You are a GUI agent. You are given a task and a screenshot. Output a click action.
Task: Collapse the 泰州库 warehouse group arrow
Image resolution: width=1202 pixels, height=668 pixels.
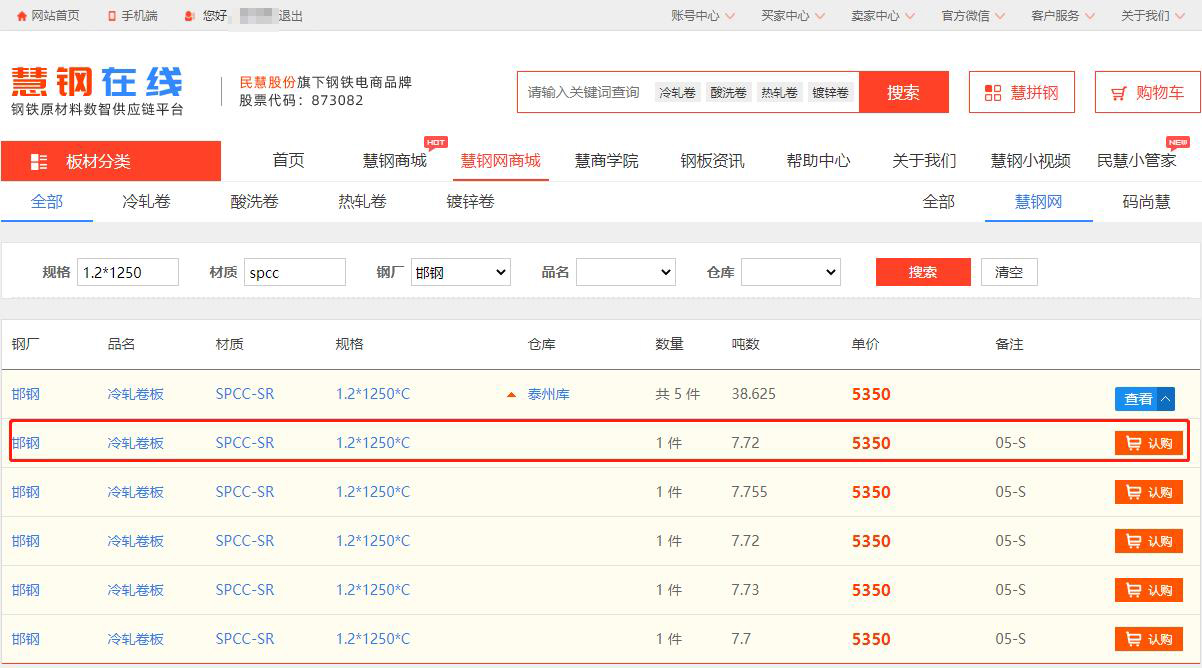coord(512,395)
